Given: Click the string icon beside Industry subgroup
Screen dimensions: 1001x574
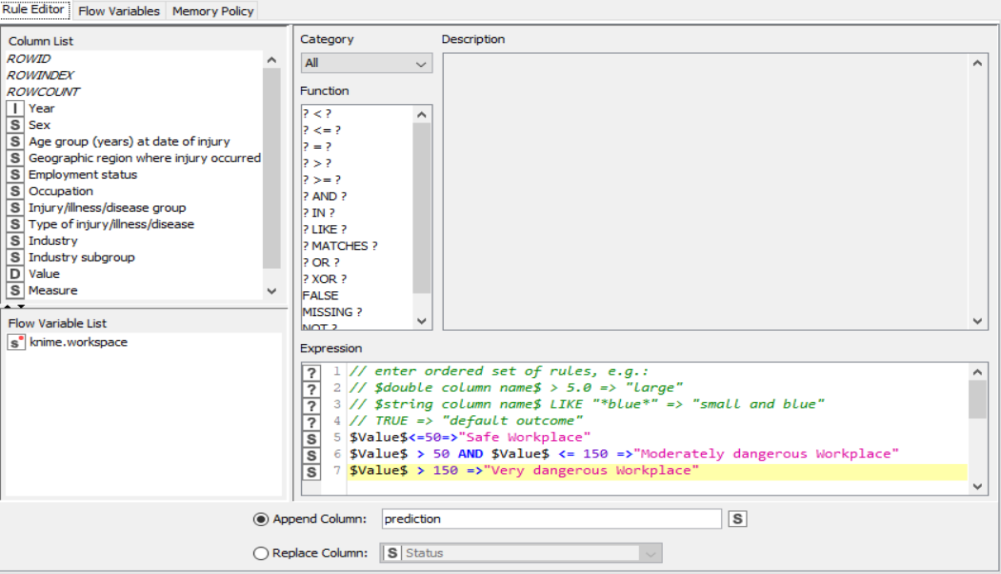Looking at the screenshot, I should 15,257.
